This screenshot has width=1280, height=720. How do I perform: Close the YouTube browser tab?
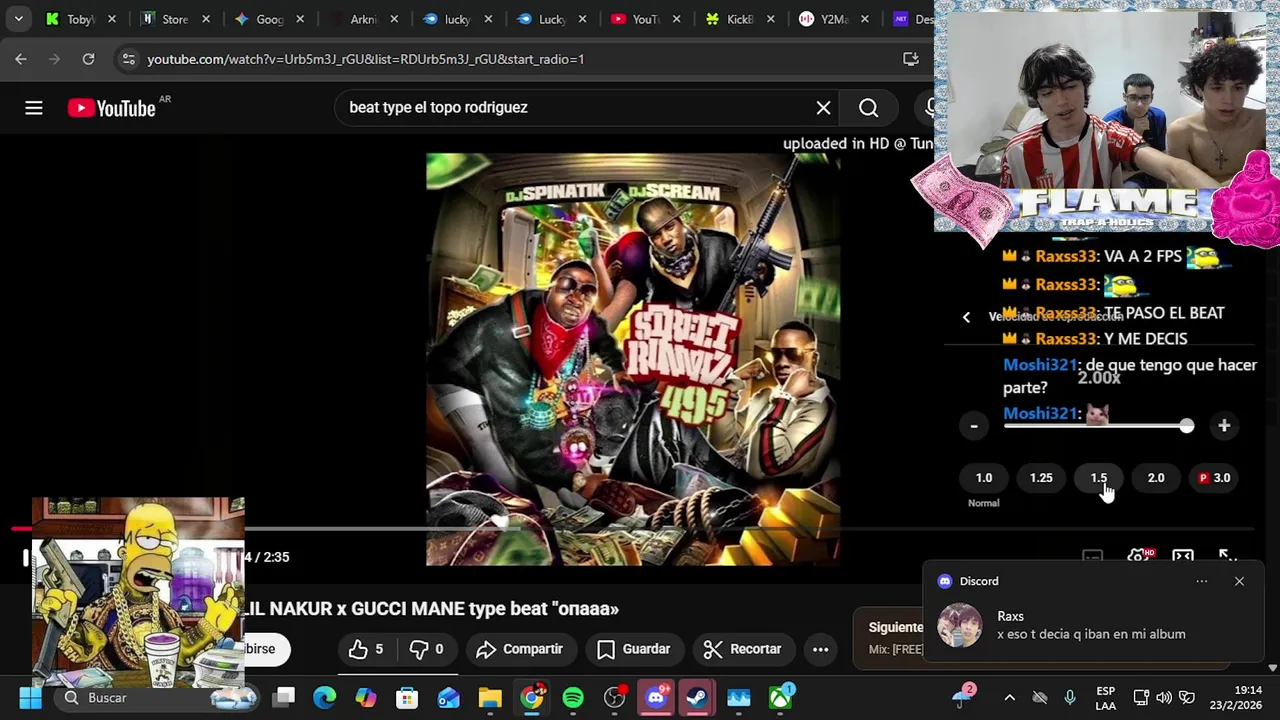coord(676,19)
